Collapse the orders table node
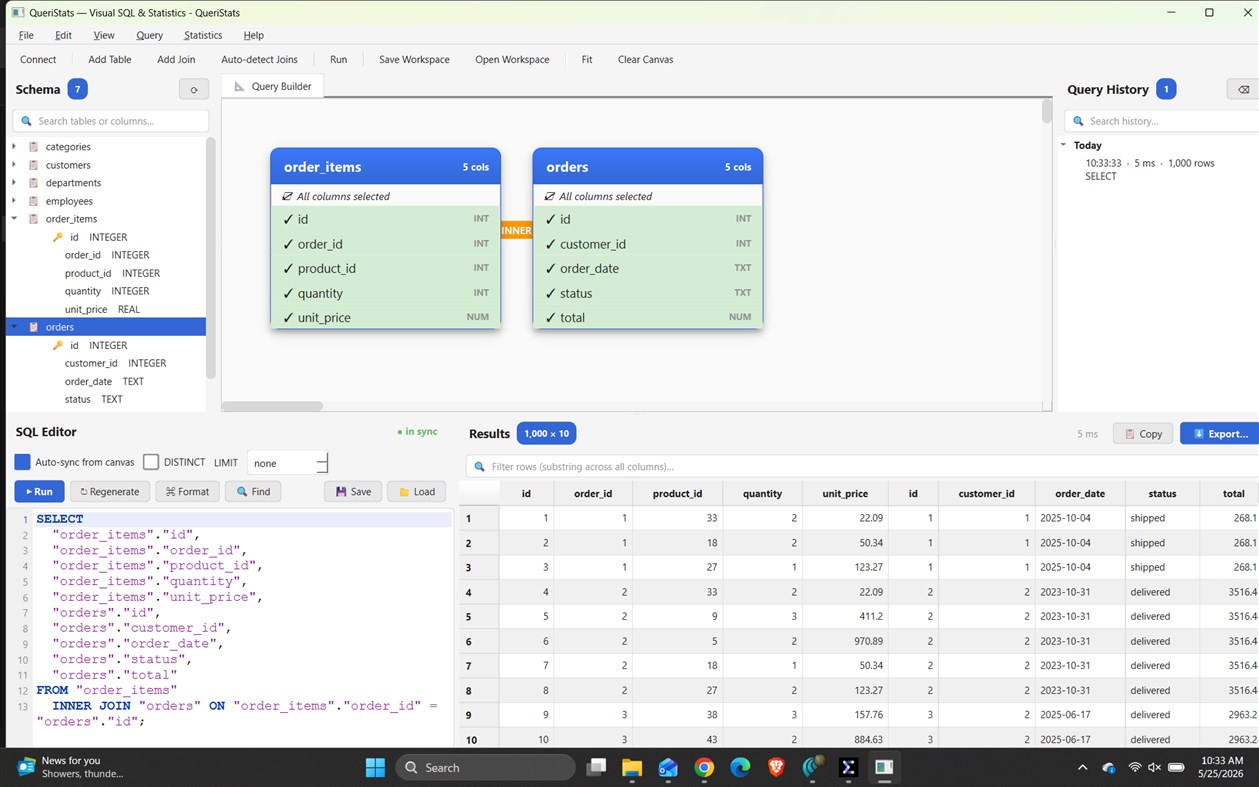 [14, 327]
